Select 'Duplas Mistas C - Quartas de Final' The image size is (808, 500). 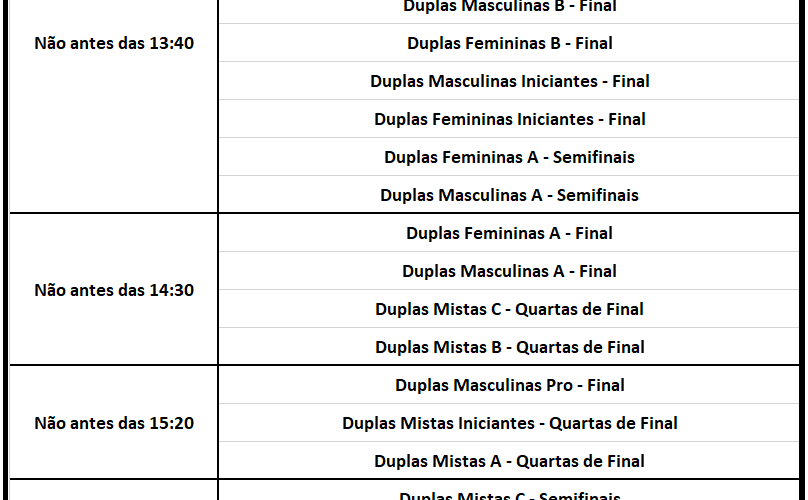pos(509,309)
